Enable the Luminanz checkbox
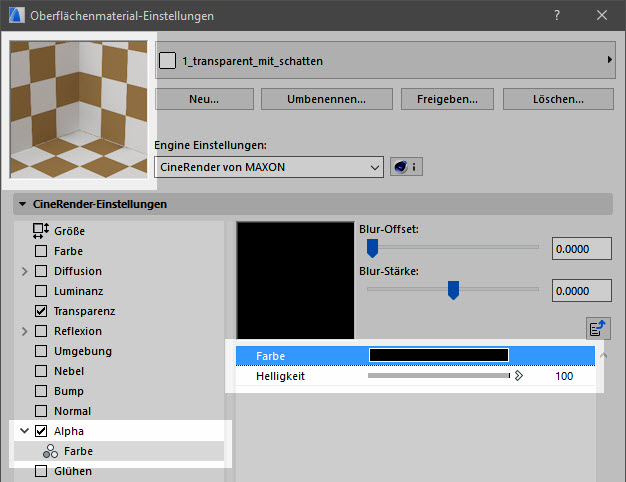 coord(41,291)
